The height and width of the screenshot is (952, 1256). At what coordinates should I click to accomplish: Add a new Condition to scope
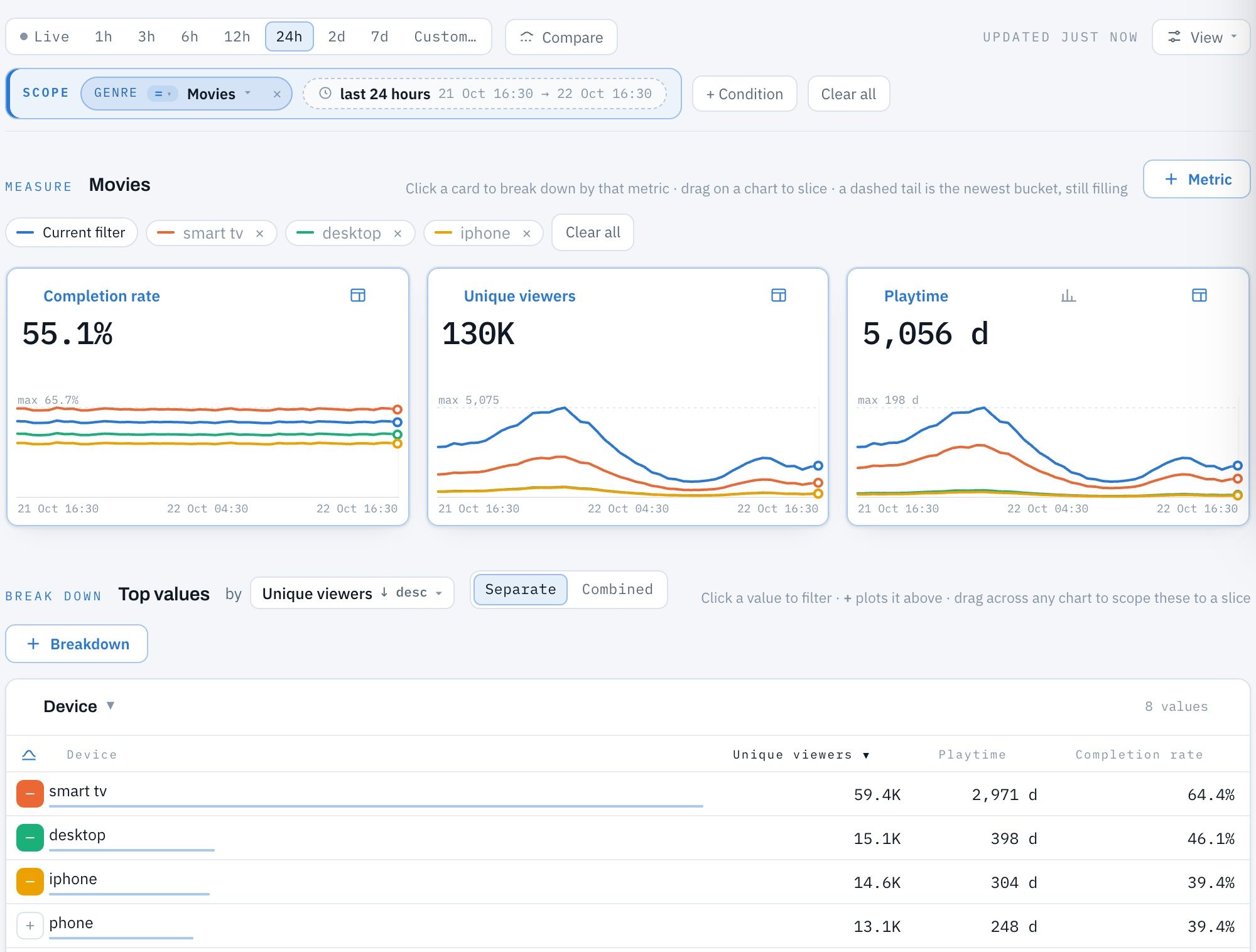coord(745,94)
